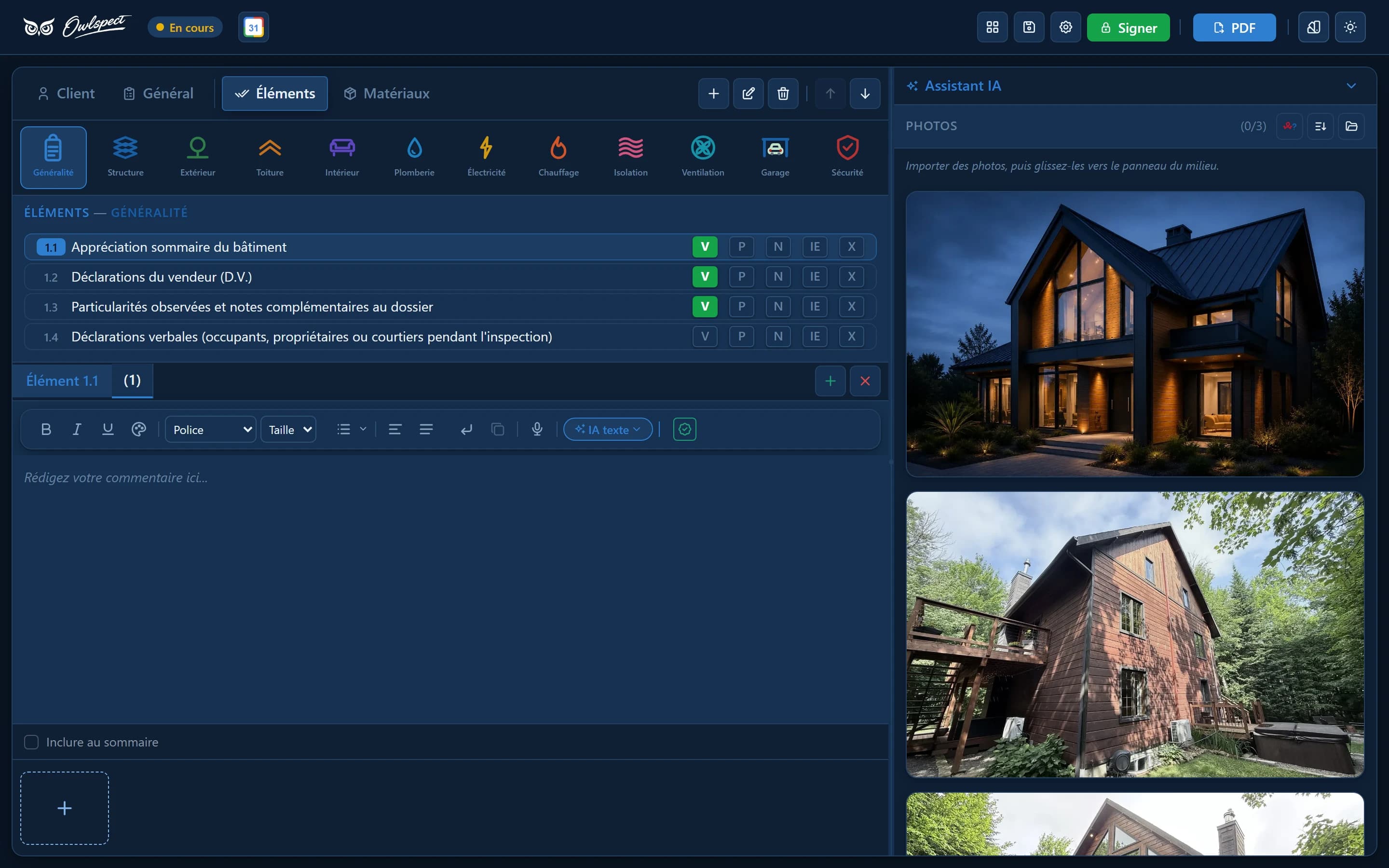Select the Garage category icon
Image resolution: width=1389 pixels, height=868 pixels.
click(x=776, y=157)
